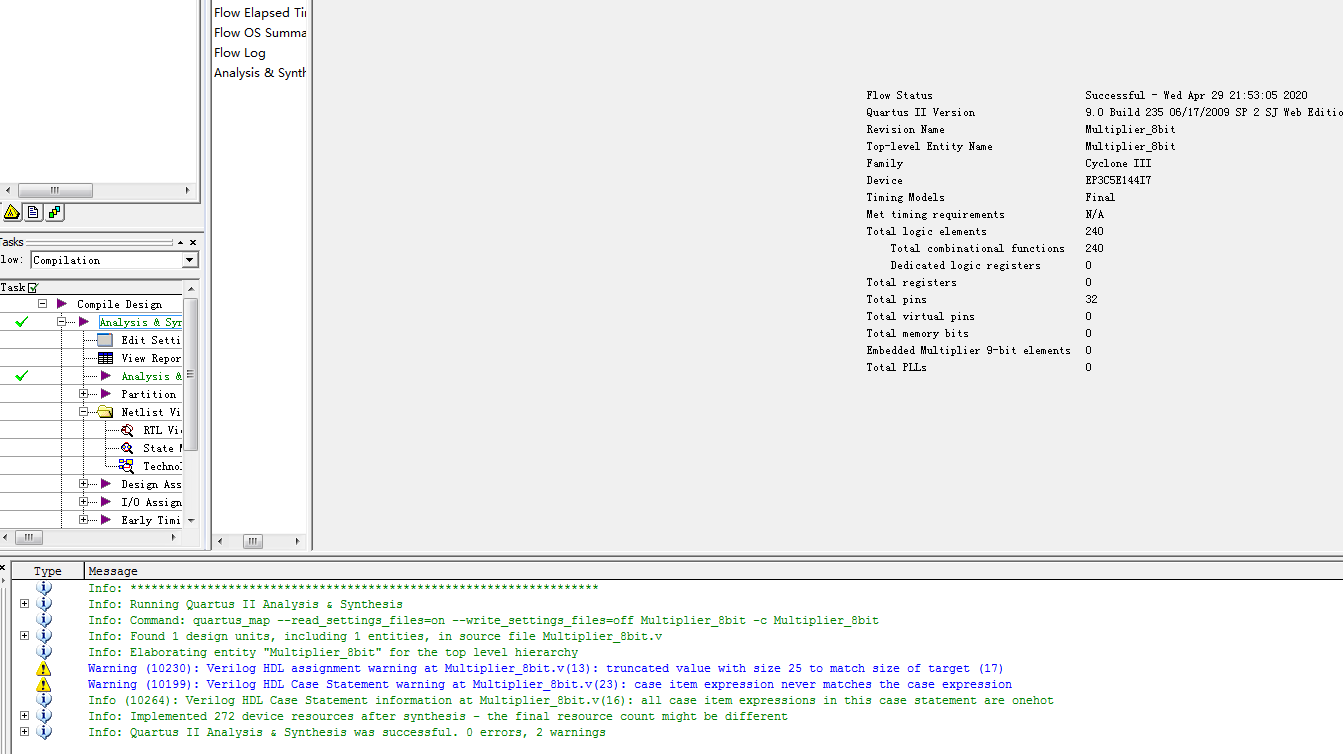Click the Edit Settings task icon
The image size is (1343, 754).
click(105, 340)
